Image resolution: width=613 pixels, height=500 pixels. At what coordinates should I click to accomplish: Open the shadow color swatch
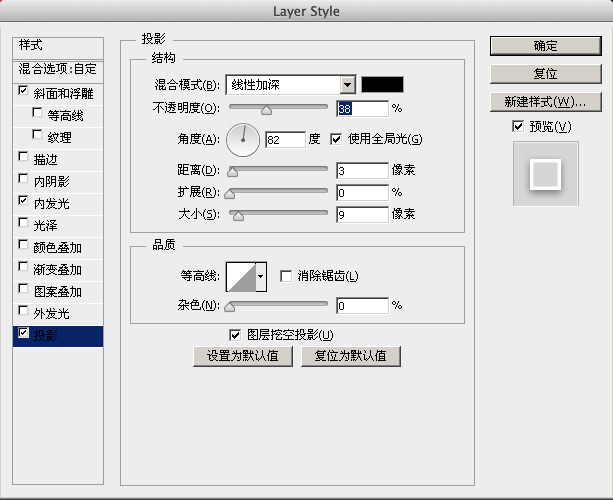pyautogui.click(x=382, y=84)
